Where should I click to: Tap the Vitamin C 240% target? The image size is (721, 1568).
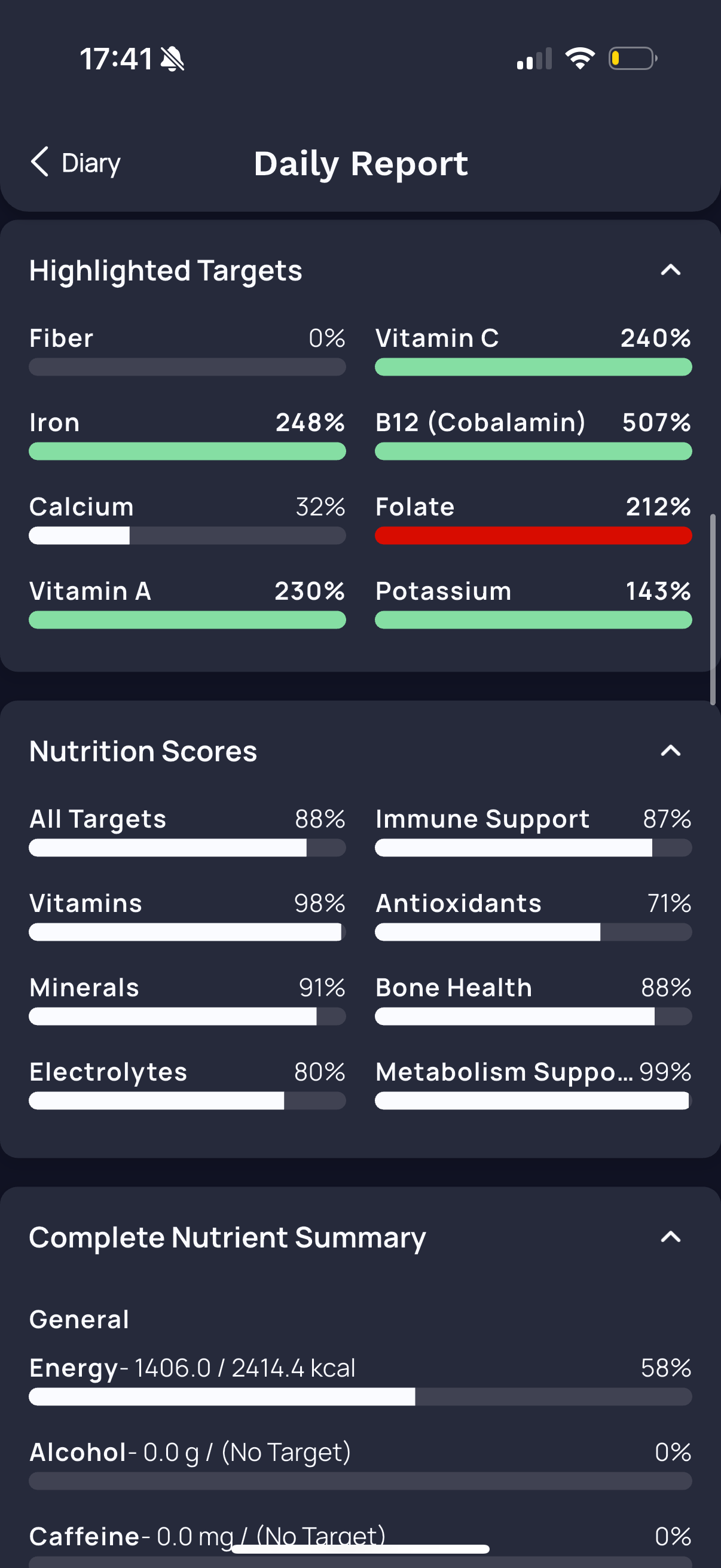click(x=534, y=350)
